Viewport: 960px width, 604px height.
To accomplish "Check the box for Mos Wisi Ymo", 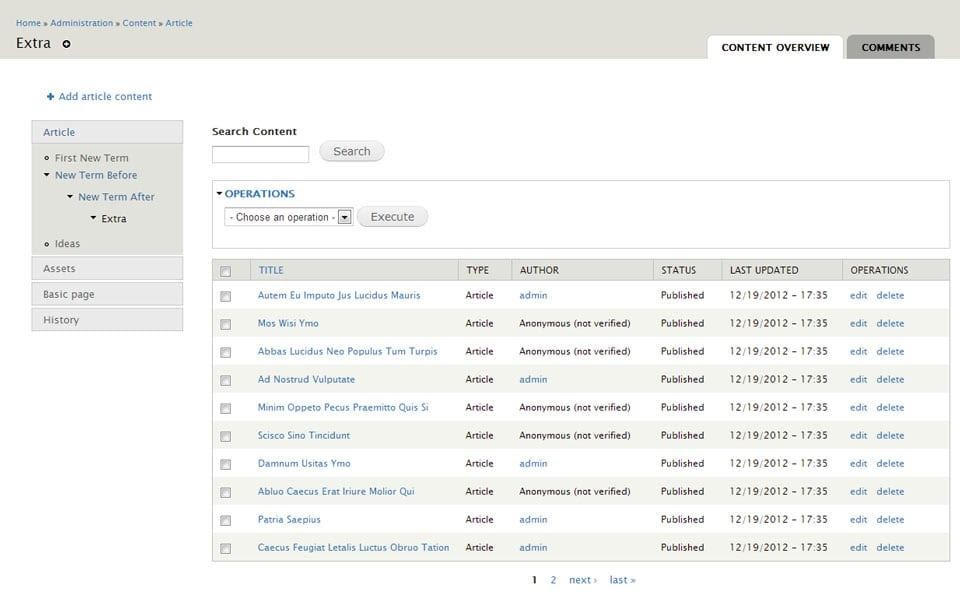I will point(225,324).
